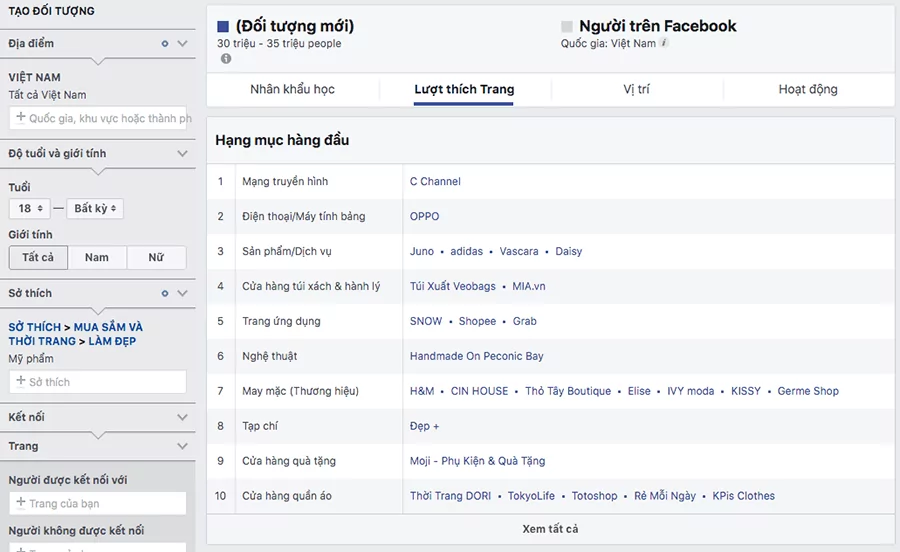900x552 pixels.
Task: Open the Grab page link
Action: click(x=525, y=321)
